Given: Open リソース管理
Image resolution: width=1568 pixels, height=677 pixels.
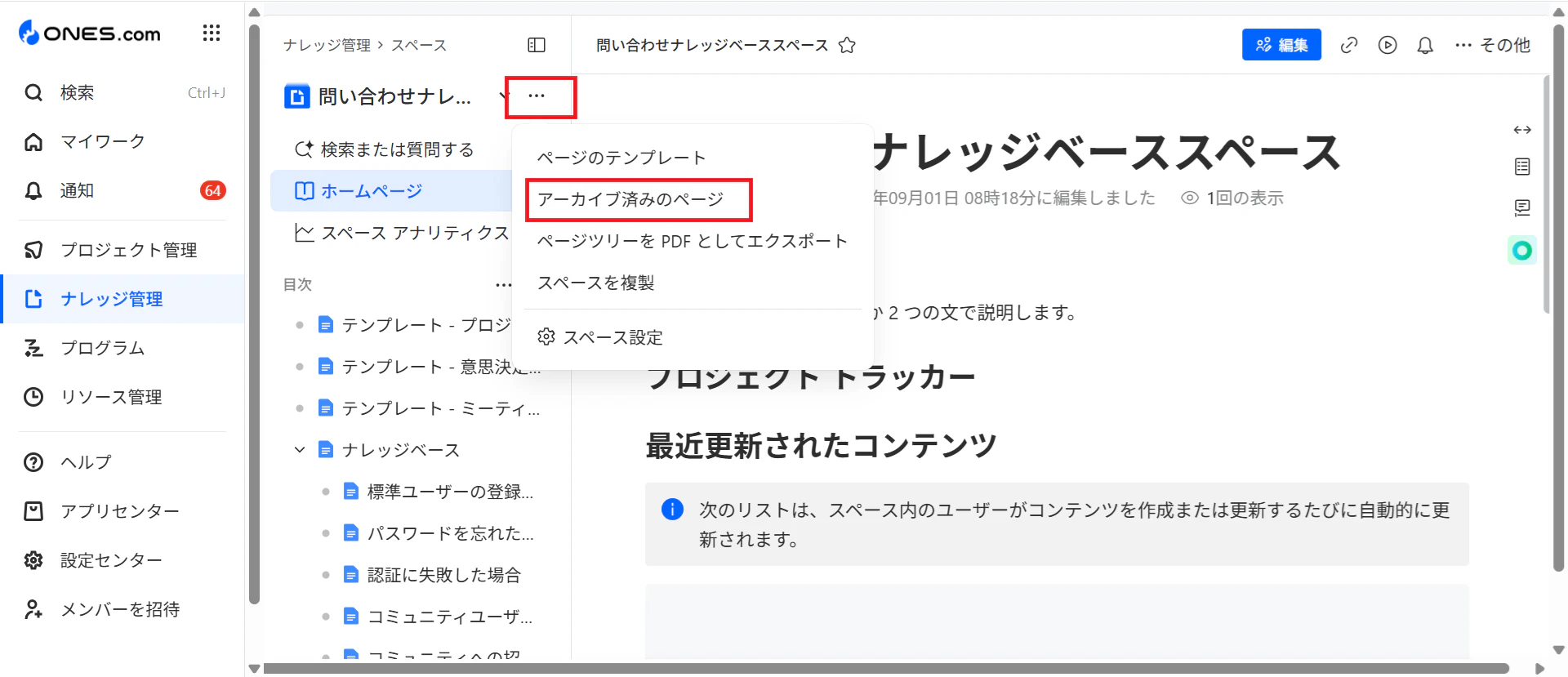Looking at the screenshot, I should (x=122, y=397).
